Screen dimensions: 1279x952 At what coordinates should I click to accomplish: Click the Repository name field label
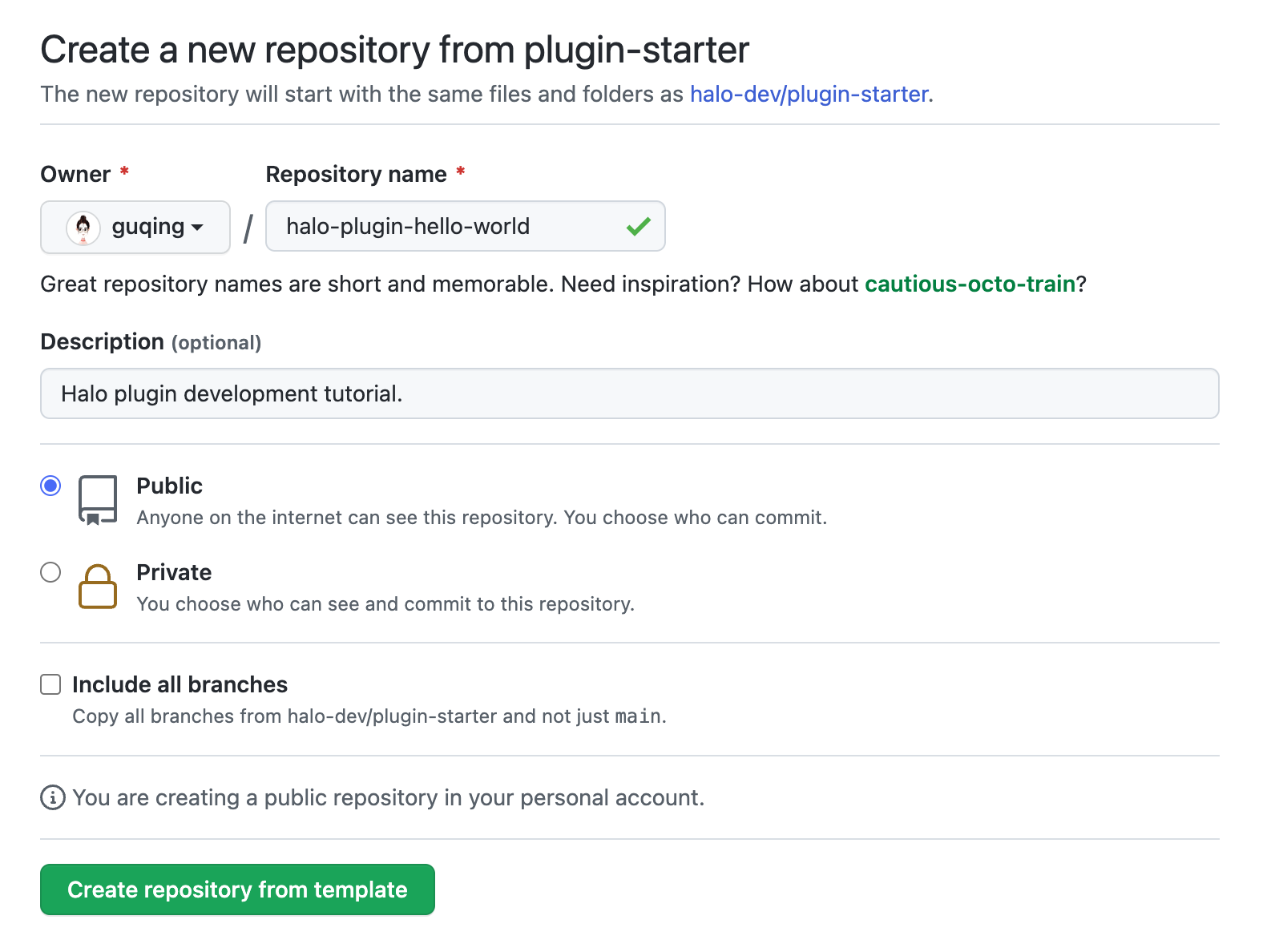(356, 175)
